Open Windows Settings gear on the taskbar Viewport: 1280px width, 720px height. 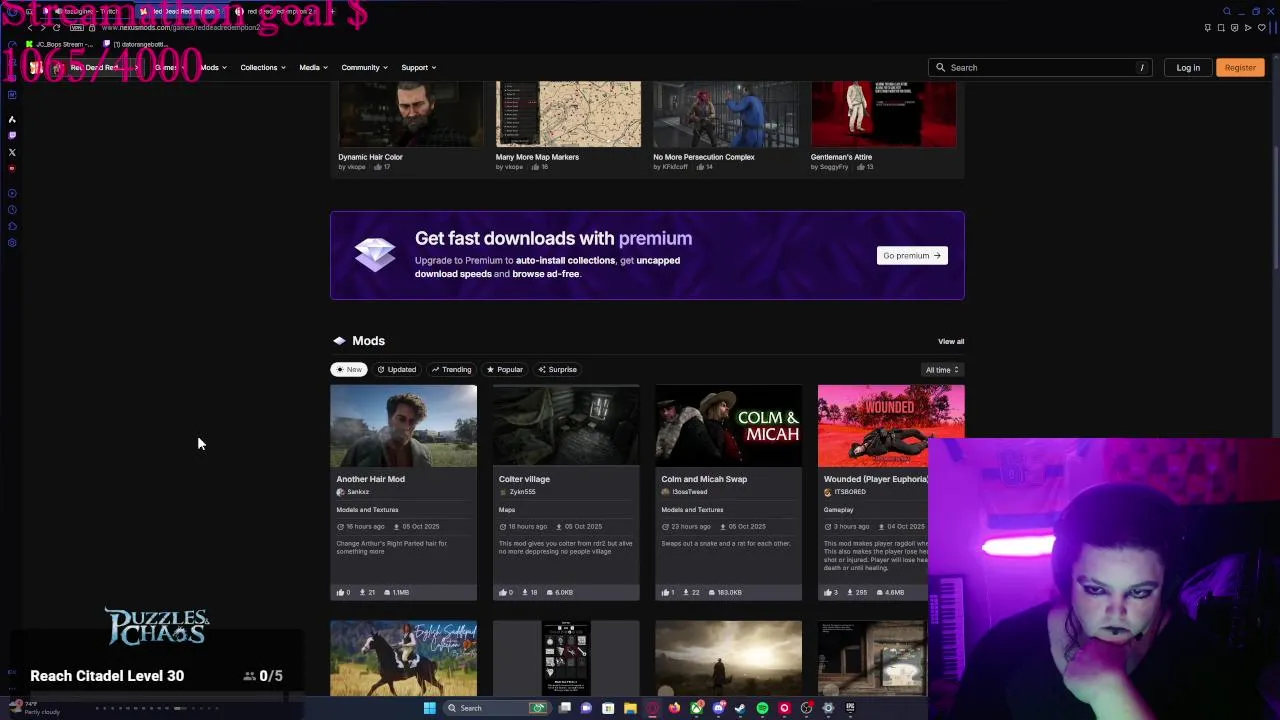click(828, 708)
